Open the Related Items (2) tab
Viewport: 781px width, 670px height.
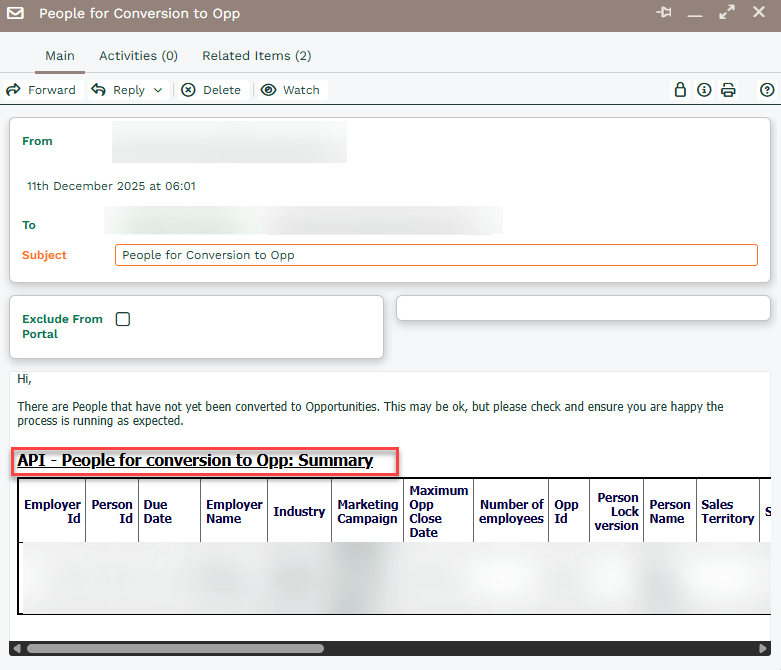[x=256, y=56]
